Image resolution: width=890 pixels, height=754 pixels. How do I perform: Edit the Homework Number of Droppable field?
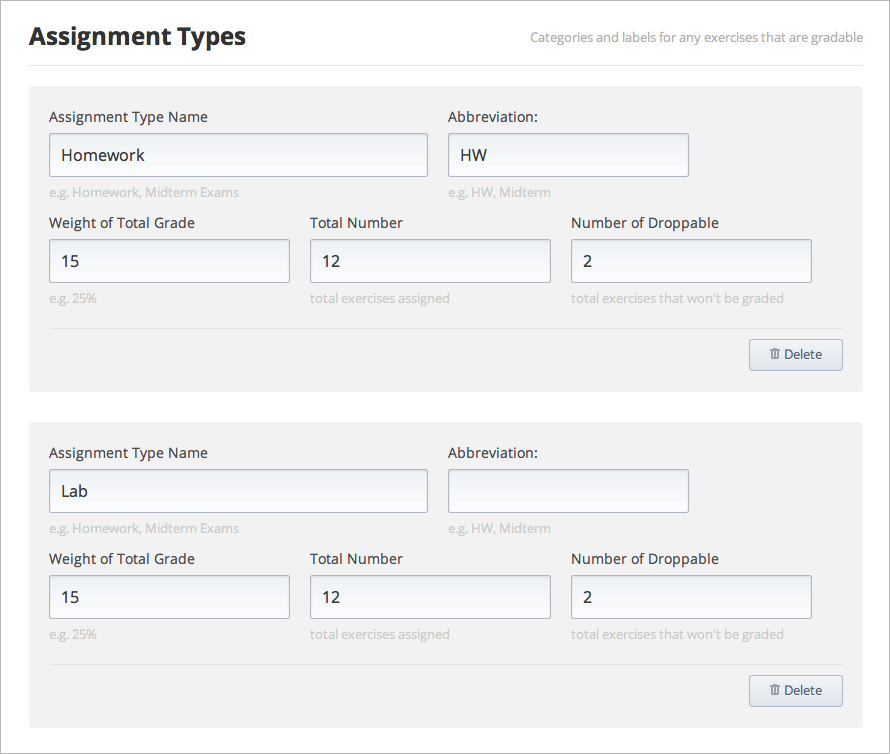691,261
